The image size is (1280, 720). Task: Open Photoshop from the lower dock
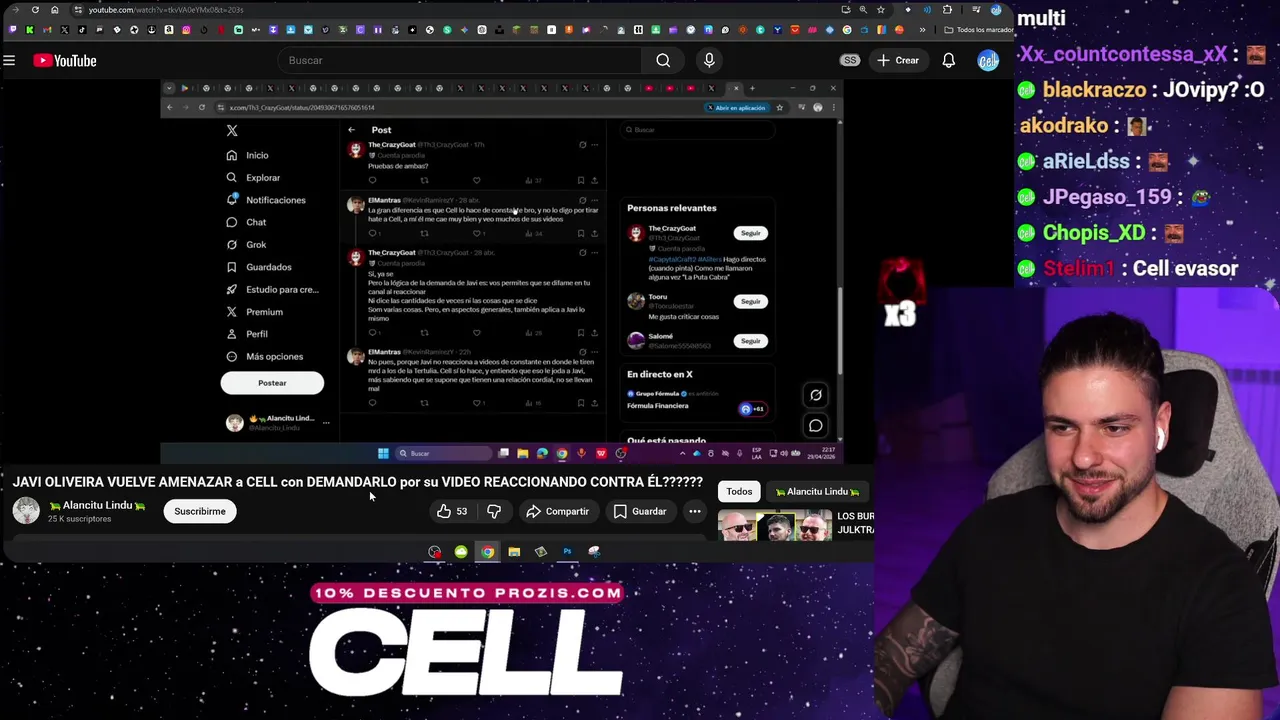tap(567, 552)
